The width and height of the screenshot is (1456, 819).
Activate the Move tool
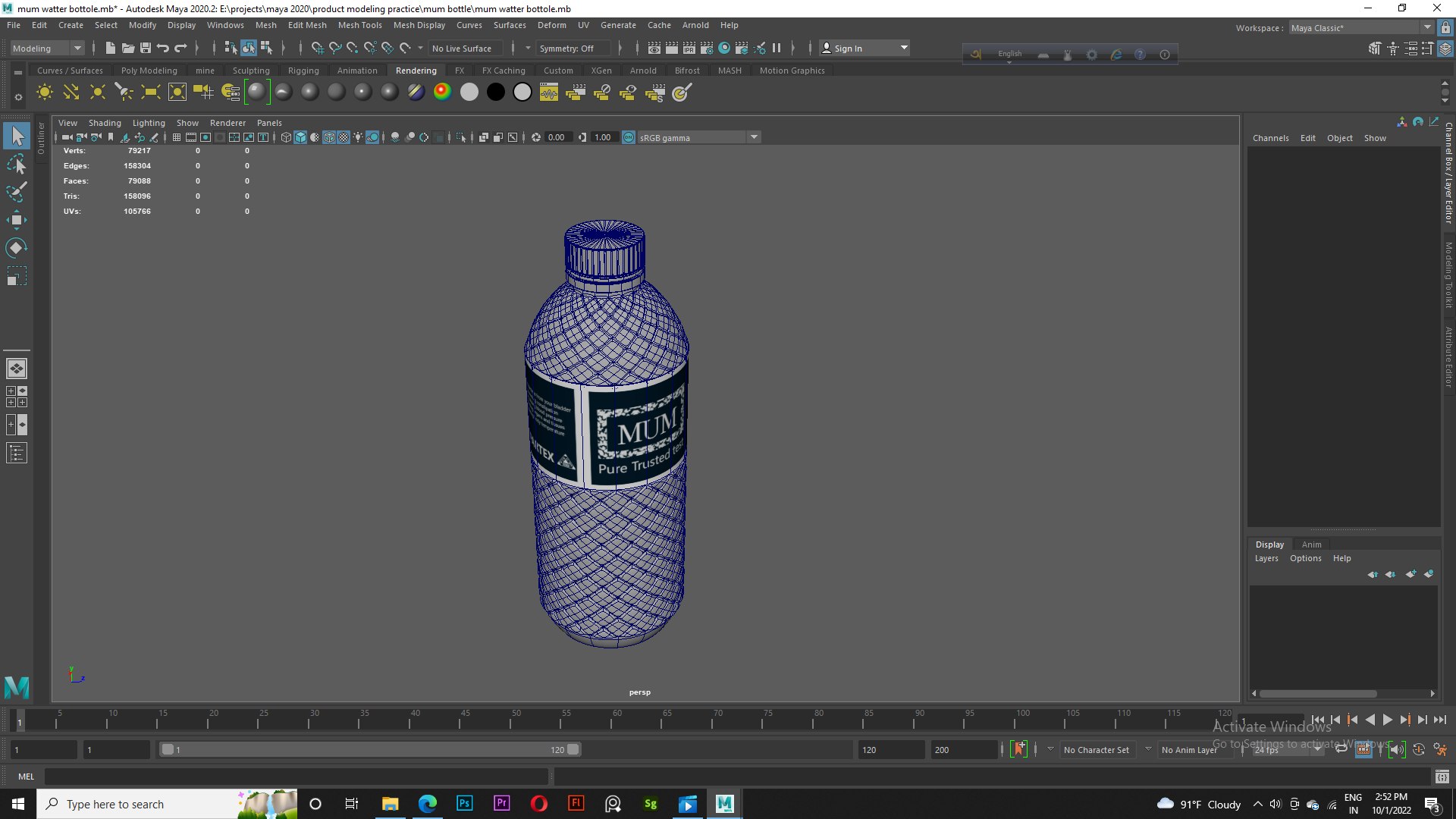(x=17, y=220)
